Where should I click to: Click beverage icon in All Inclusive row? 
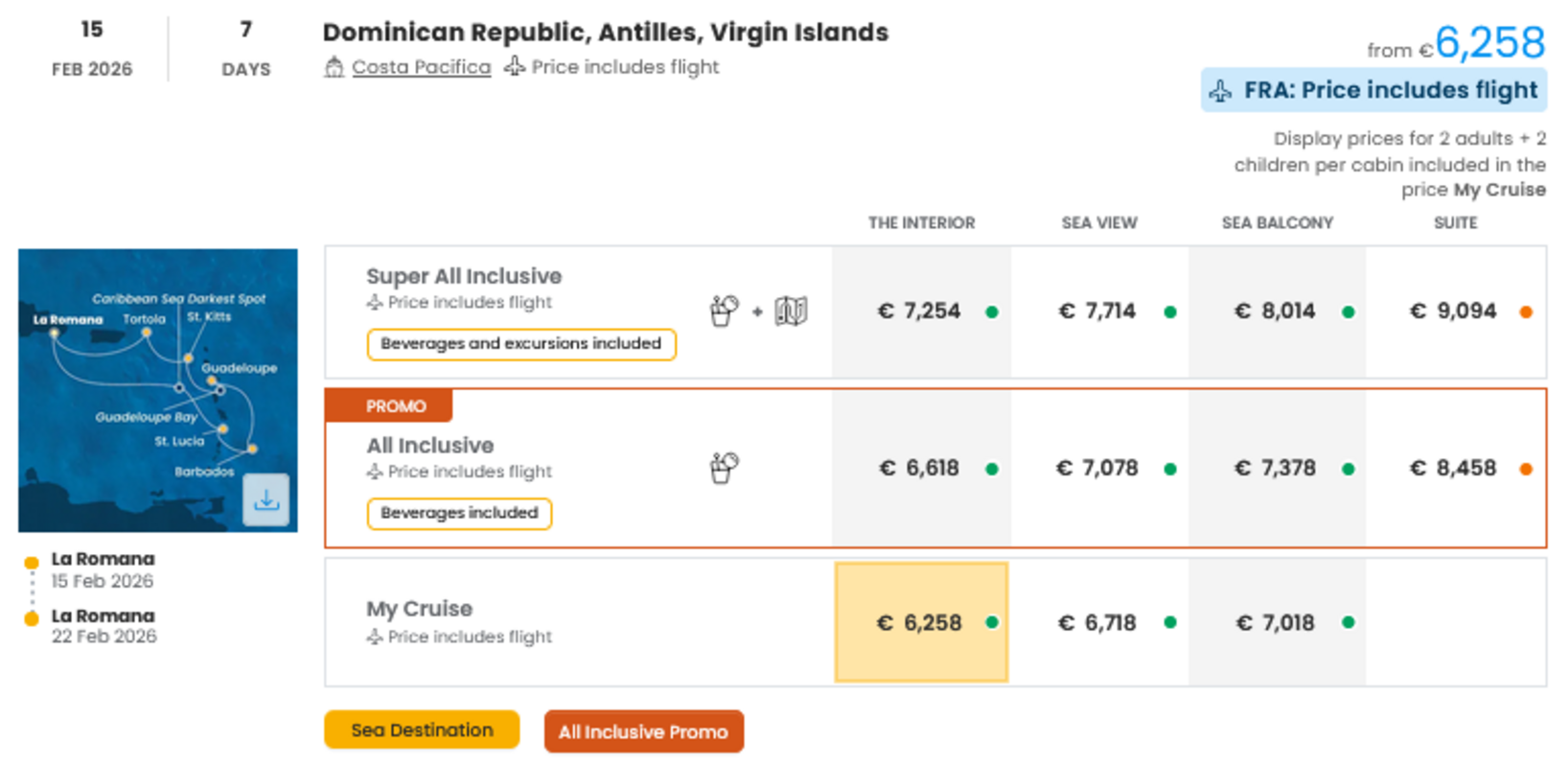(x=724, y=468)
